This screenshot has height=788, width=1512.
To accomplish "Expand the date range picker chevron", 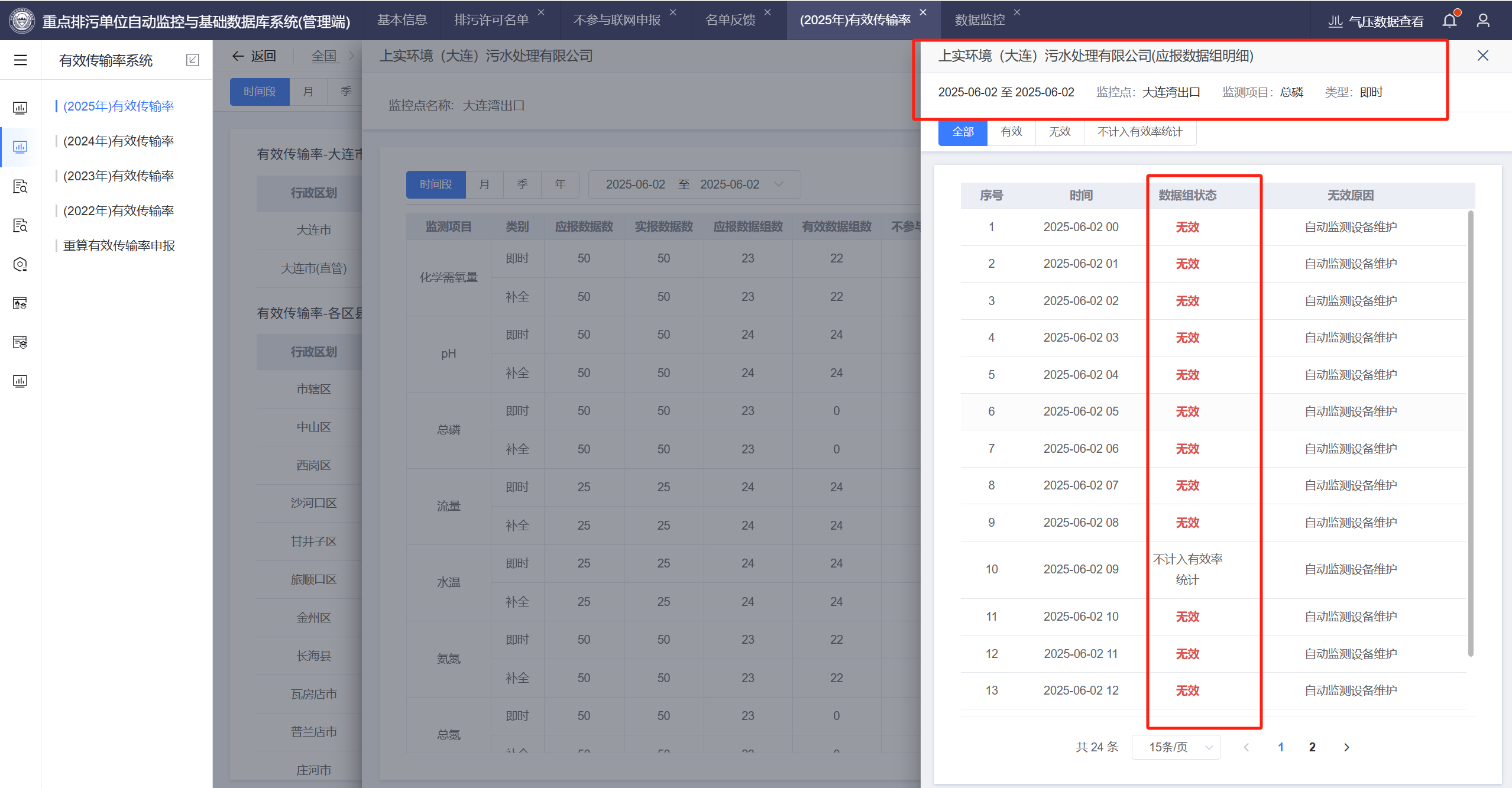I will click(x=779, y=184).
